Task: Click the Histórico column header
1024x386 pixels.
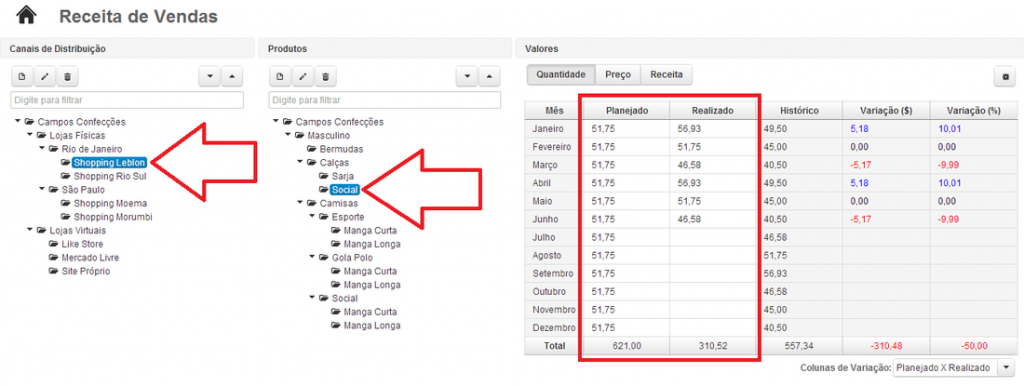Action: 800,111
